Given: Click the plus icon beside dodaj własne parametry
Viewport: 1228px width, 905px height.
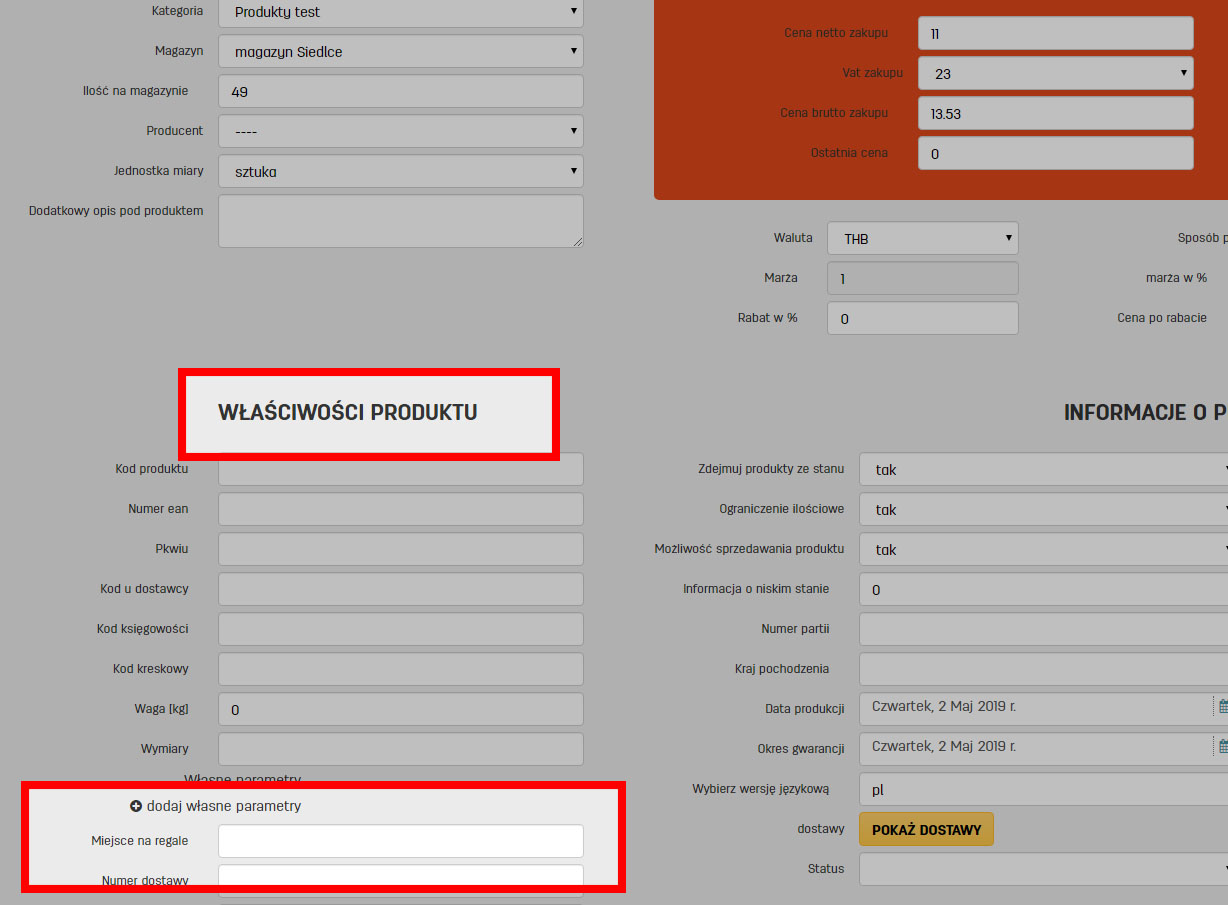Looking at the screenshot, I should point(136,806).
